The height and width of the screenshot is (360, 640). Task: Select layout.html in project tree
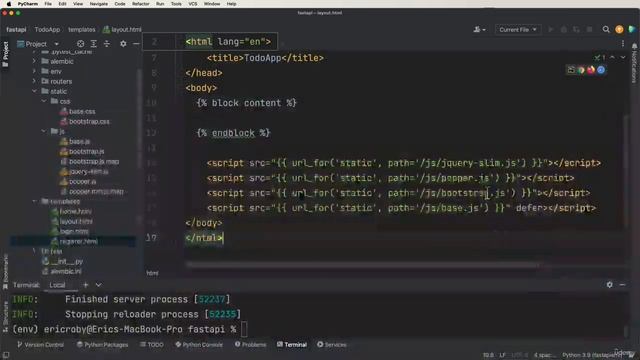tap(76, 221)
